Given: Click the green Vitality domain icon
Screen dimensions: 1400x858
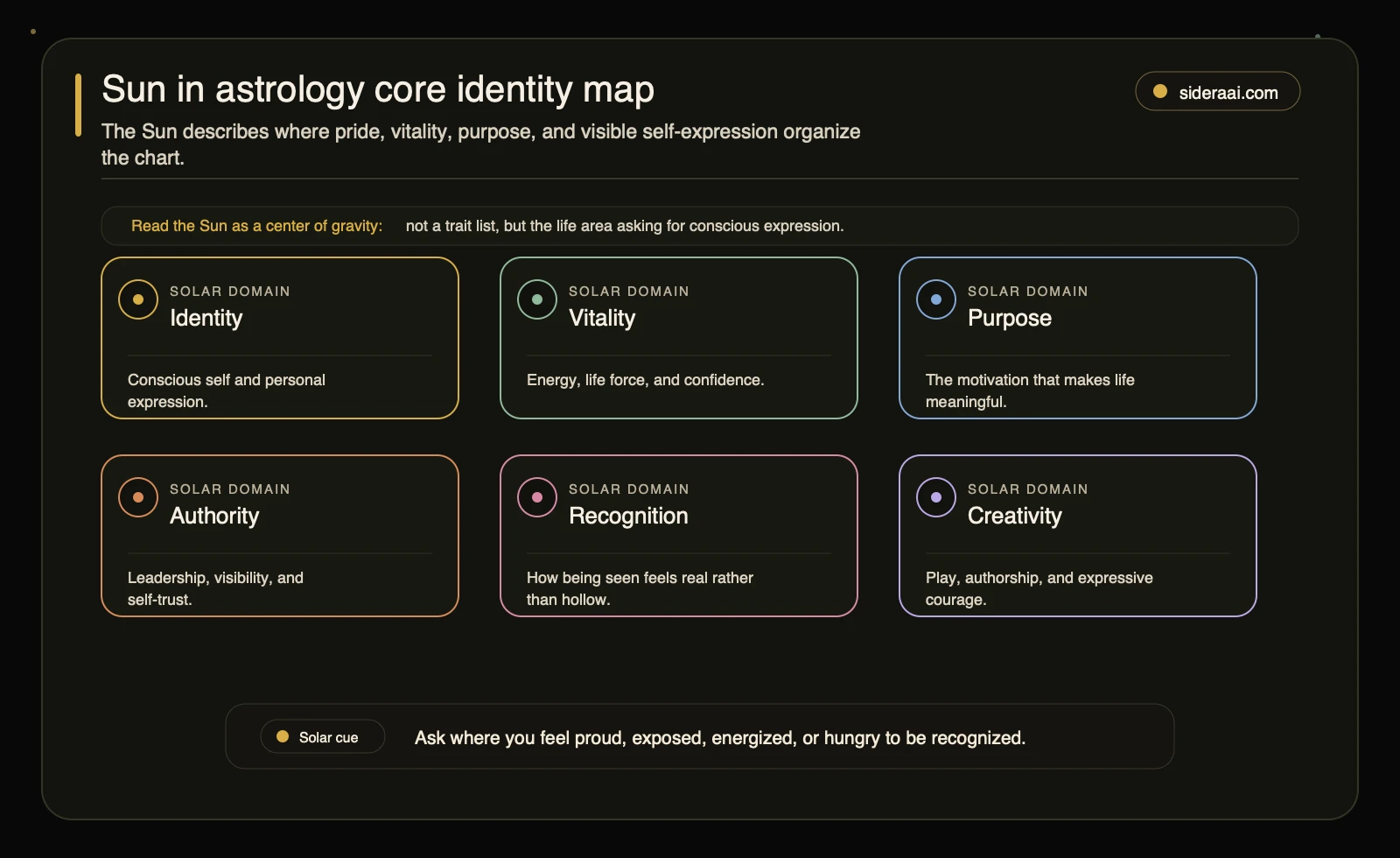Looking at the screenshot, I should coord(537,299).
